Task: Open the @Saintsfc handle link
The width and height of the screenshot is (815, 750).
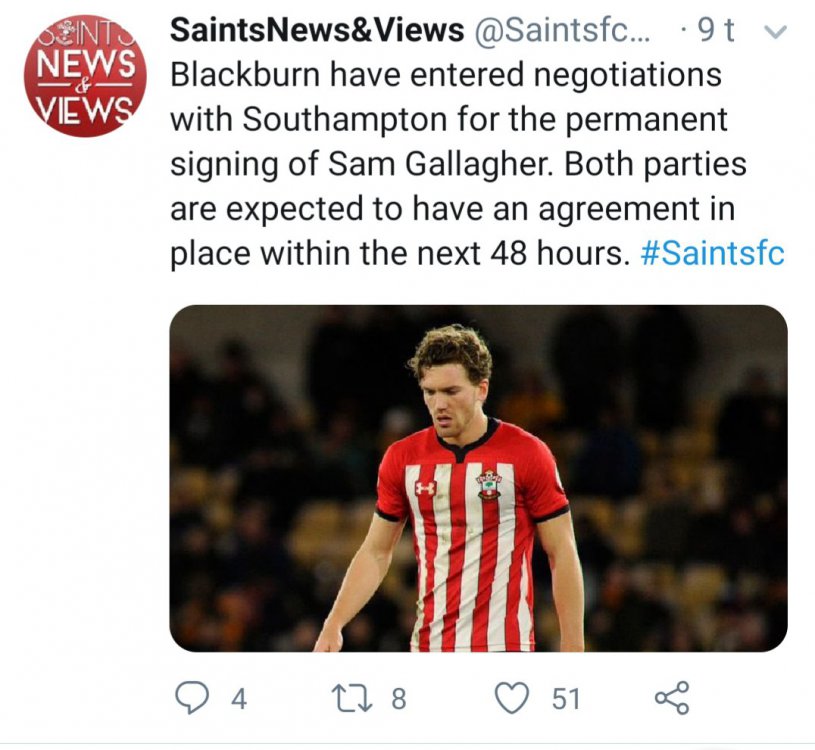Action: pyautogui.click(x=562, y=31)
